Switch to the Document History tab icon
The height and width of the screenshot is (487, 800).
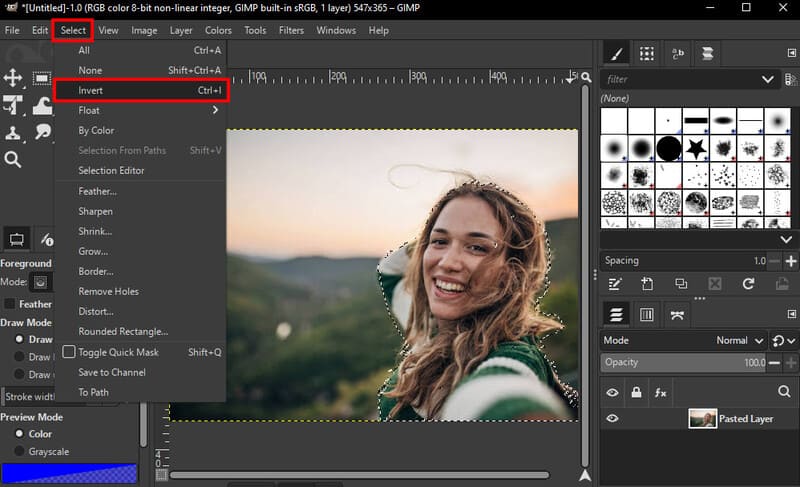pyautogui.click(x=707, y=54)
